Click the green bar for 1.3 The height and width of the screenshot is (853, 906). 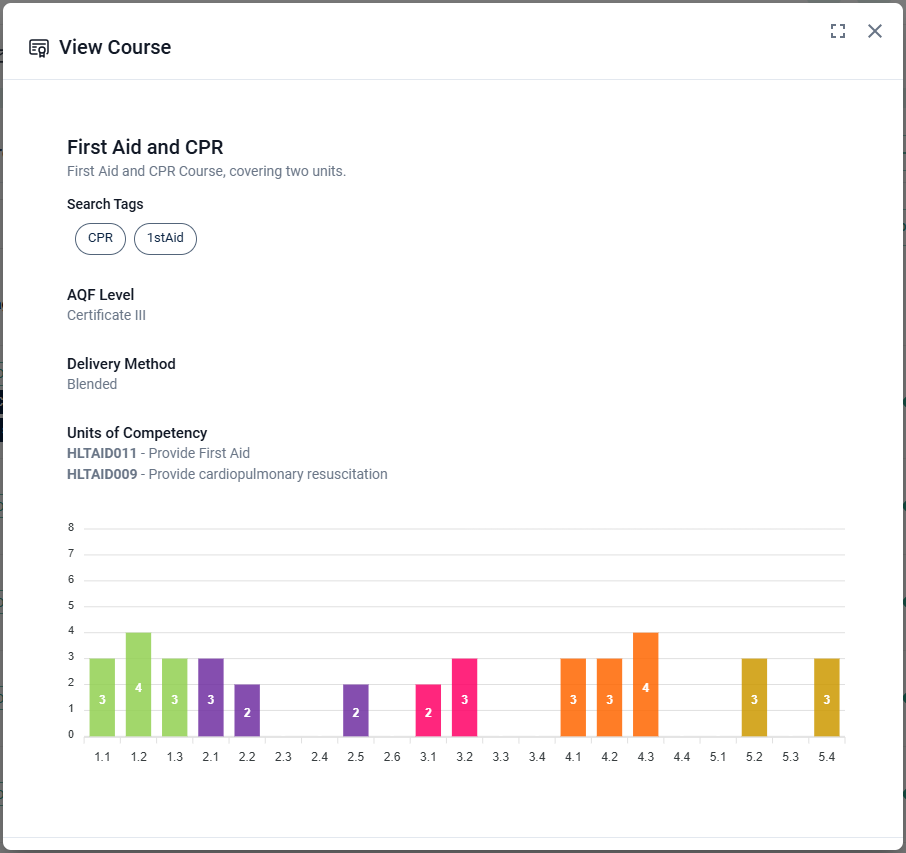[x=174, y=698]
